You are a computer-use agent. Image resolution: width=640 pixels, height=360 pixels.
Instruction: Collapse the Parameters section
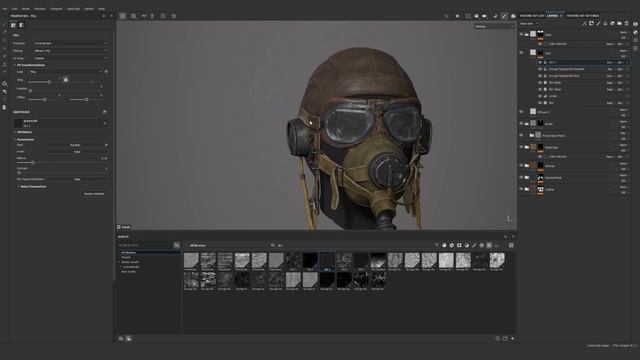24,139
